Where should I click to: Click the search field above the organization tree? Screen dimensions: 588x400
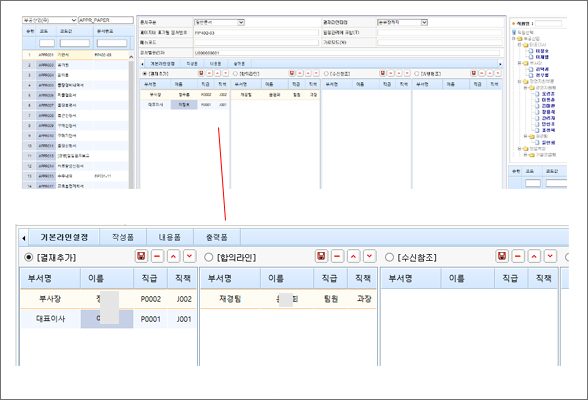[548, 23]
